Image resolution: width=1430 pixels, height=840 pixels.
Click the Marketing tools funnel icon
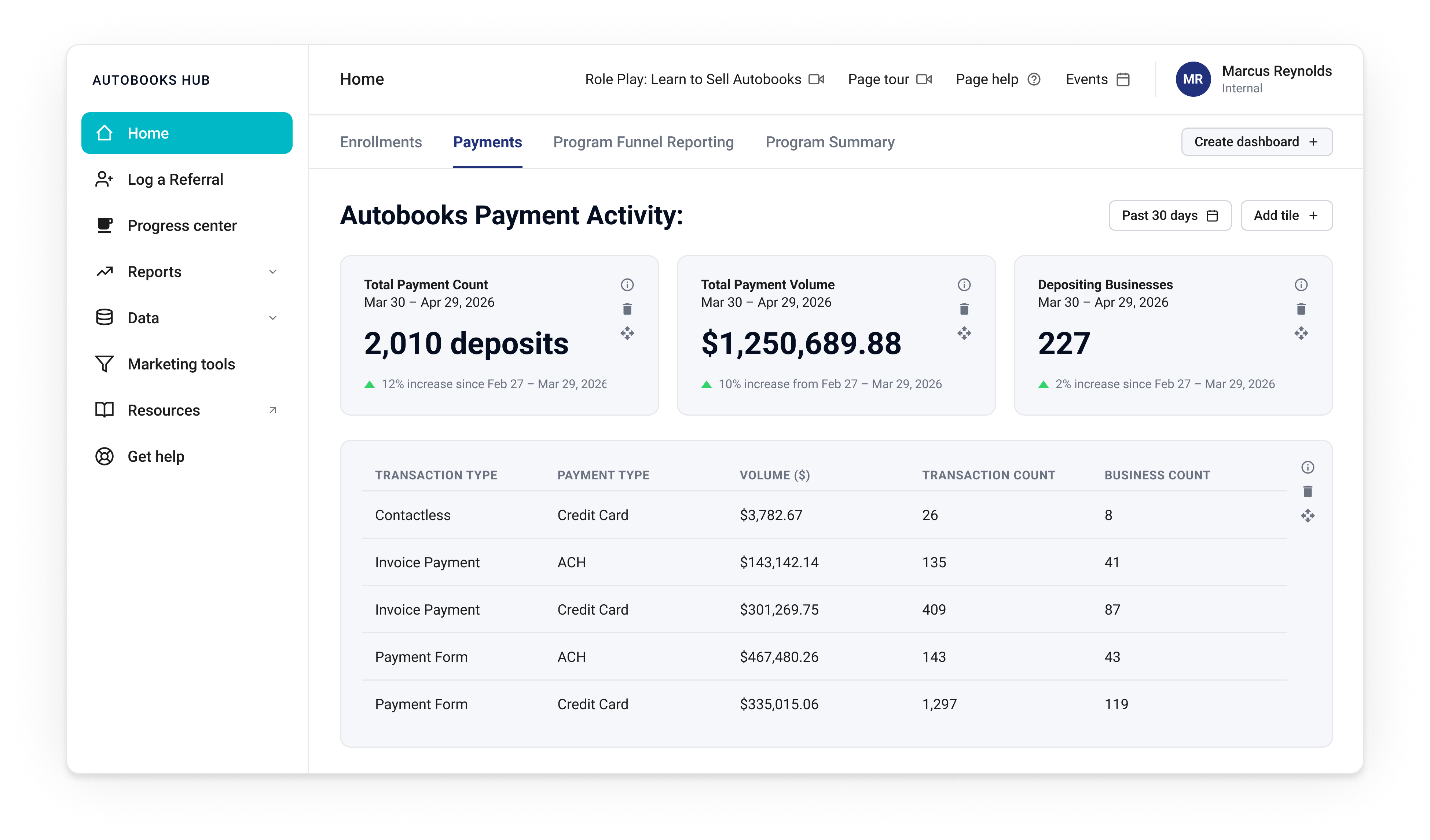click(x=104, y=364)
